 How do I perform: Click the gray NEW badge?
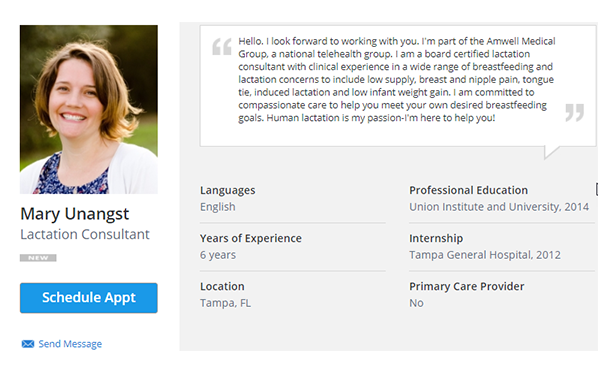[38, 258]
